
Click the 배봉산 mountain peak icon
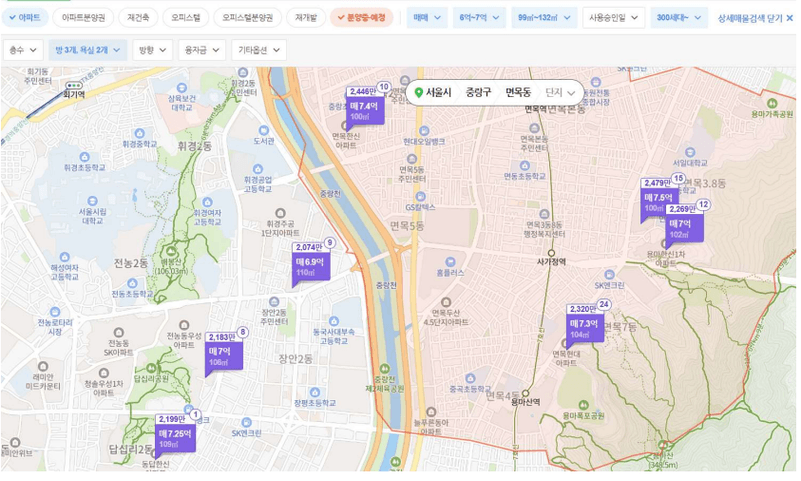pos(170,251)
